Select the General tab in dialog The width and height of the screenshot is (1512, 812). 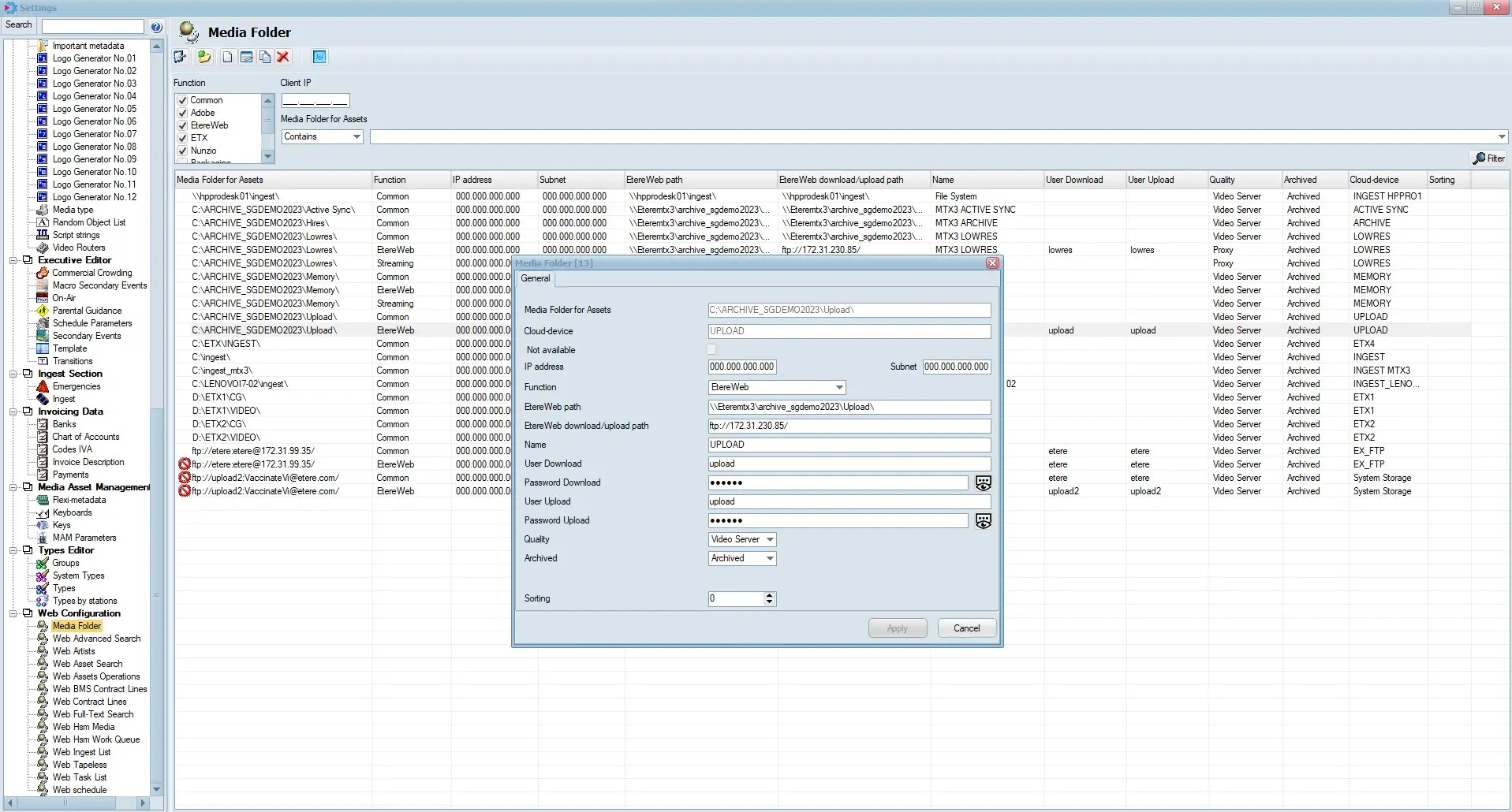click(x=536, y=278)
